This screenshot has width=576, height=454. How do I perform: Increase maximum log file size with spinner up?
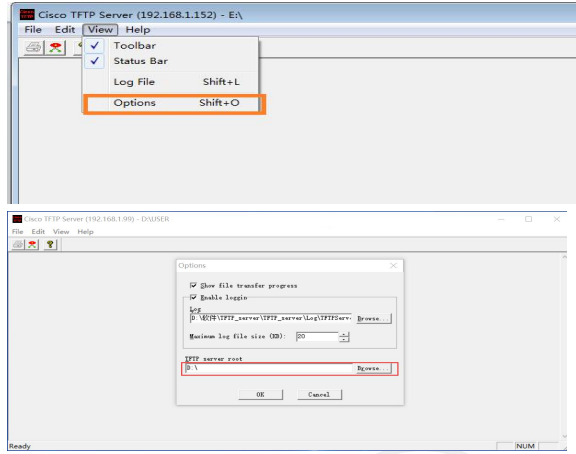pos(344,334)
